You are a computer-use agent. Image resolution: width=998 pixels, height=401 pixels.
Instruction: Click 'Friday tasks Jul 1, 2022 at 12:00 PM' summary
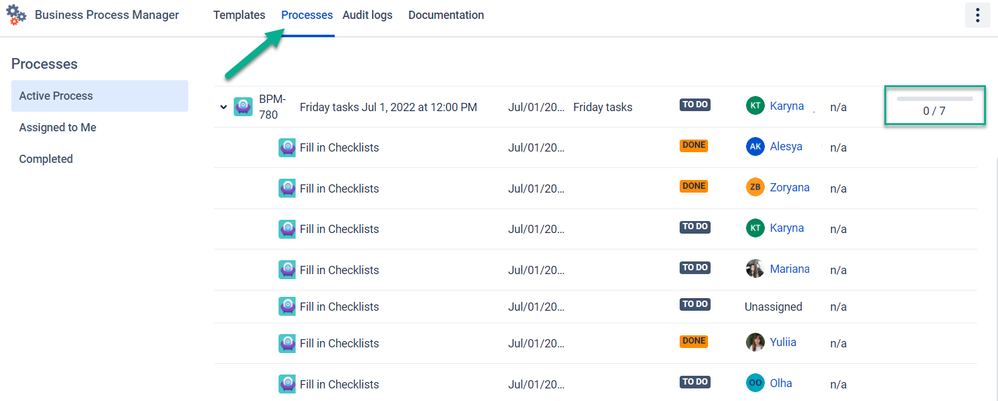[x=388, y=107]
